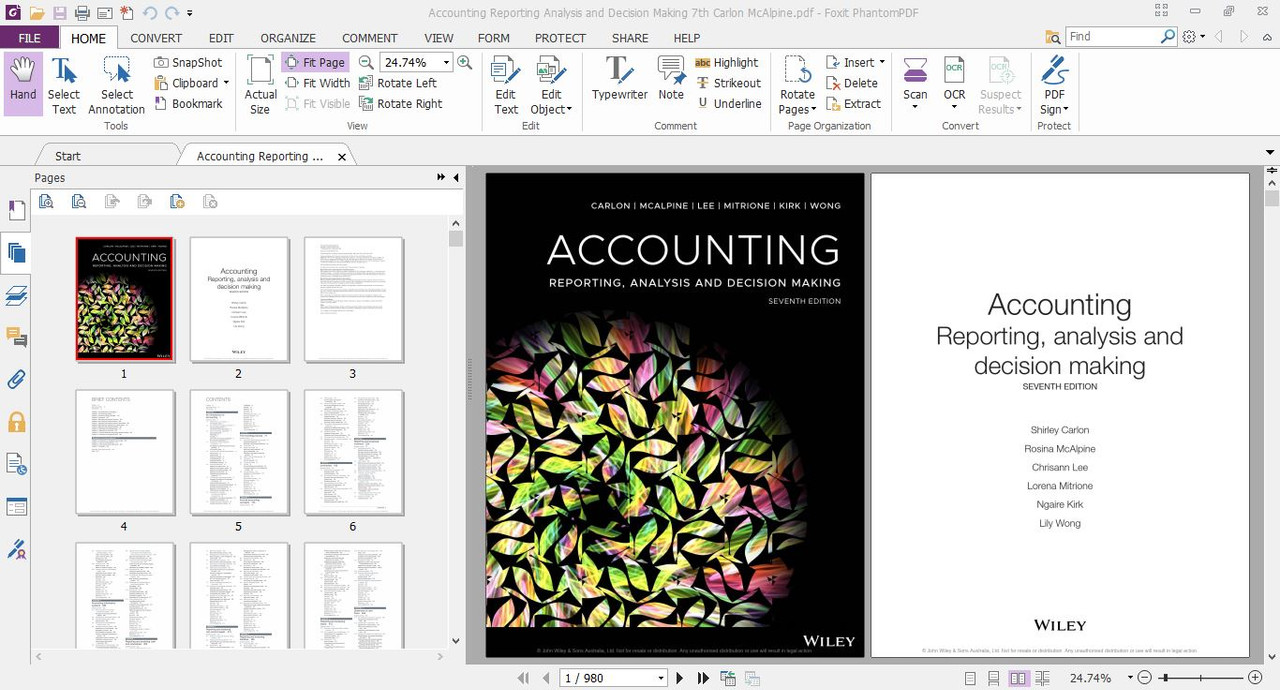Add a Bookmark from the Tools group
This screenshot has width=1280, height=690.
point(188,103)
